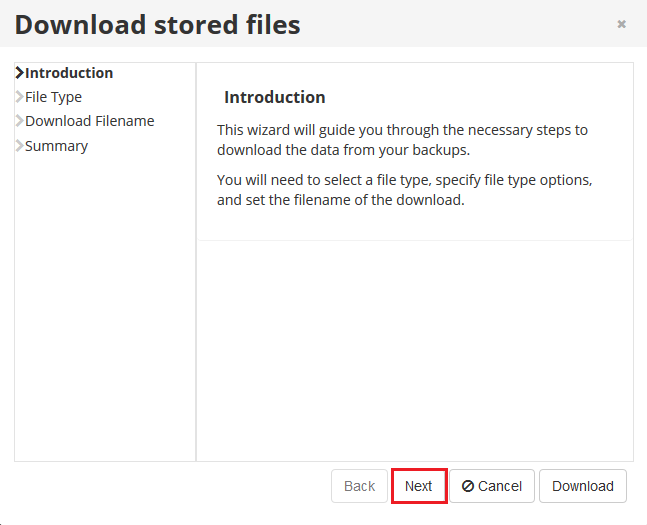Open the Download Filename step

pyautogui.click(x=90, y=121)
